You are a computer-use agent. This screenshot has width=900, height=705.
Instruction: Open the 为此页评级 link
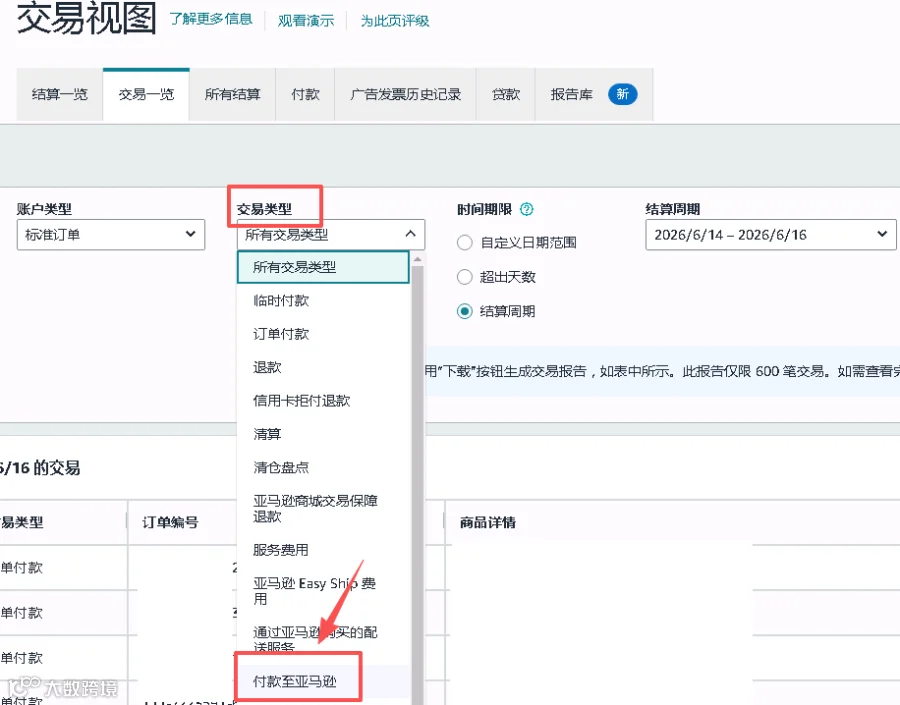point(395,21)
